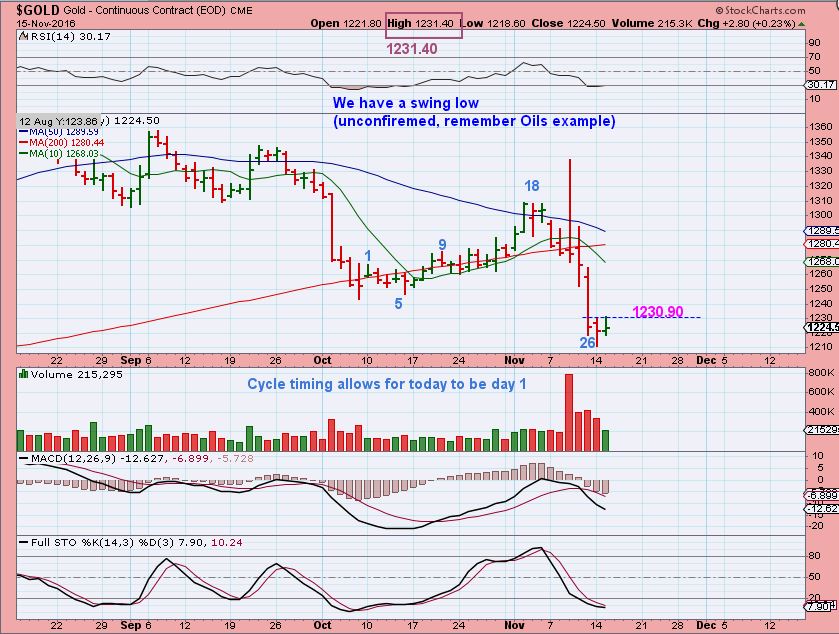Click the MA(50) 1289.59 legend entry

59,132
